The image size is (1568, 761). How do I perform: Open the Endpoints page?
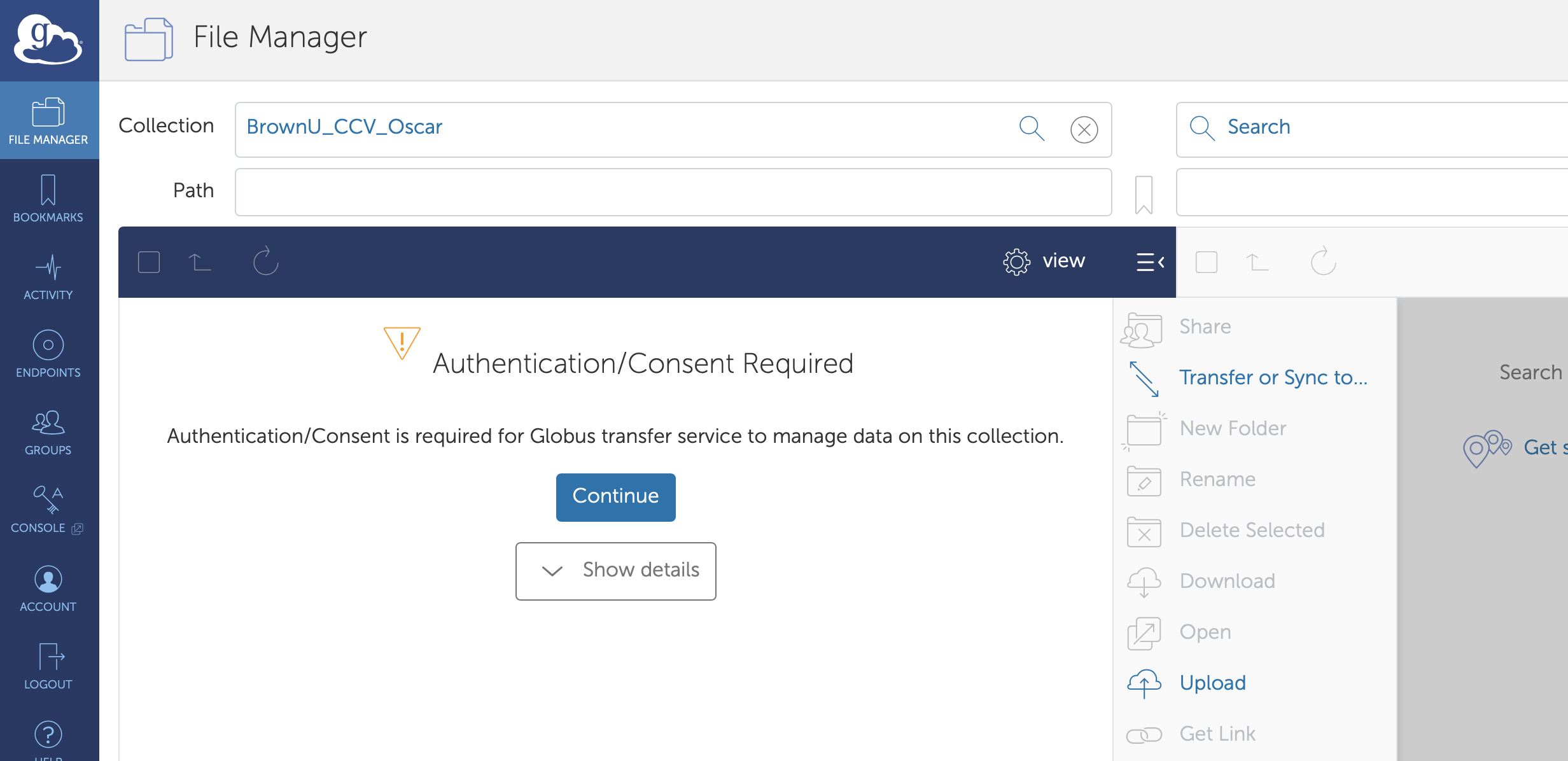coord(48,354)
